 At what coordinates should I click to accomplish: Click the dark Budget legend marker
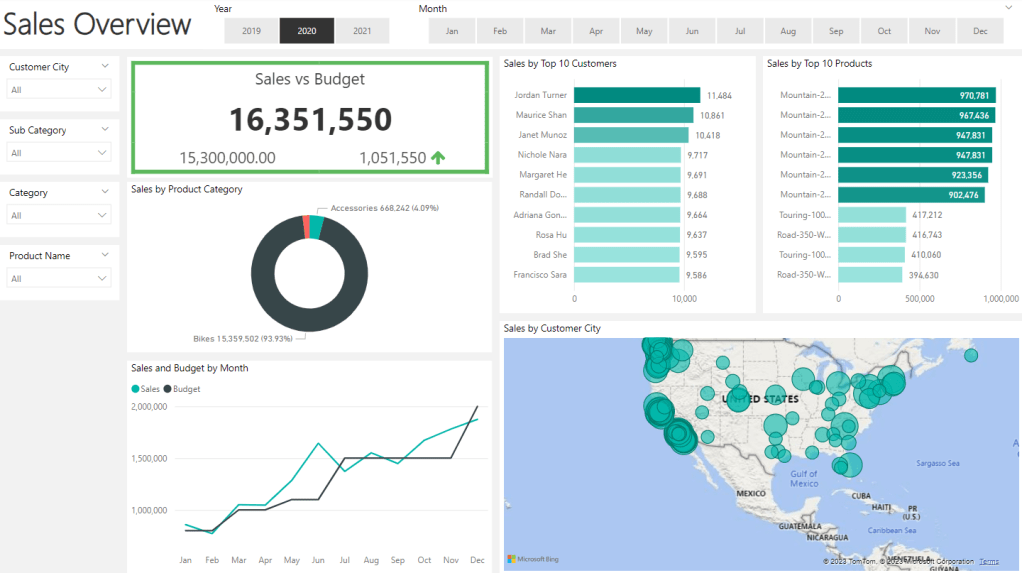tap(167, 388)
